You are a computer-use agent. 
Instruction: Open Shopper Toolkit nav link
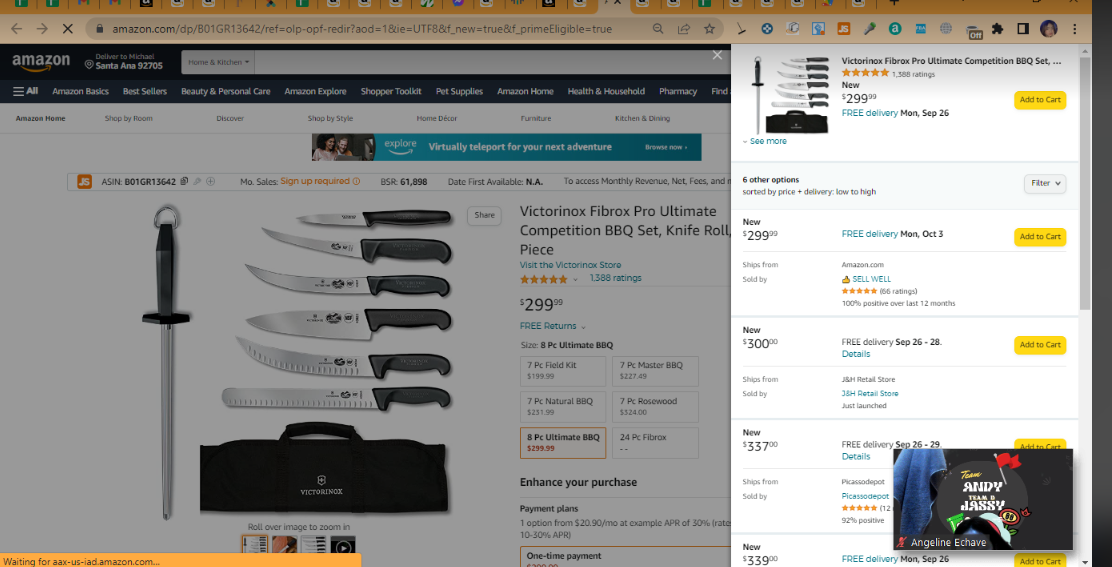(391, 91)
